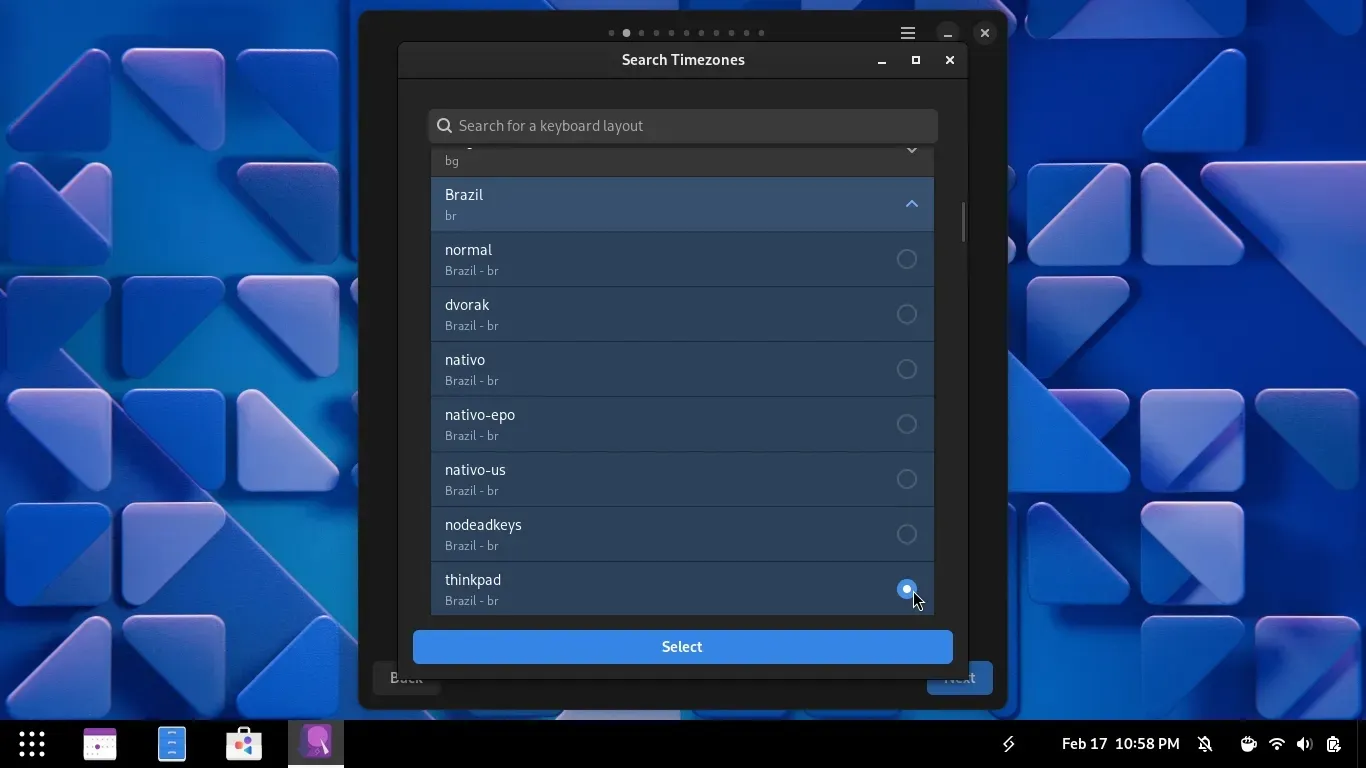1366x768 pixels.
Task: Open the hamburger menu in installer header
Action: click(x=907, y=33)
